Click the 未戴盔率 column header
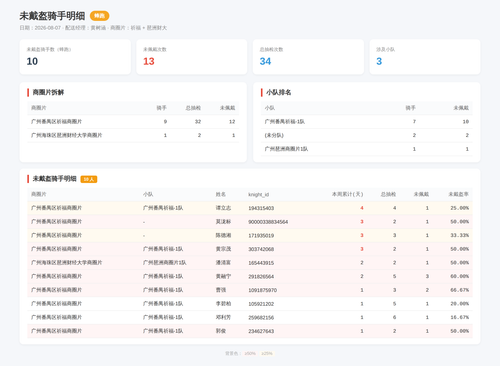 coord(458,194)
